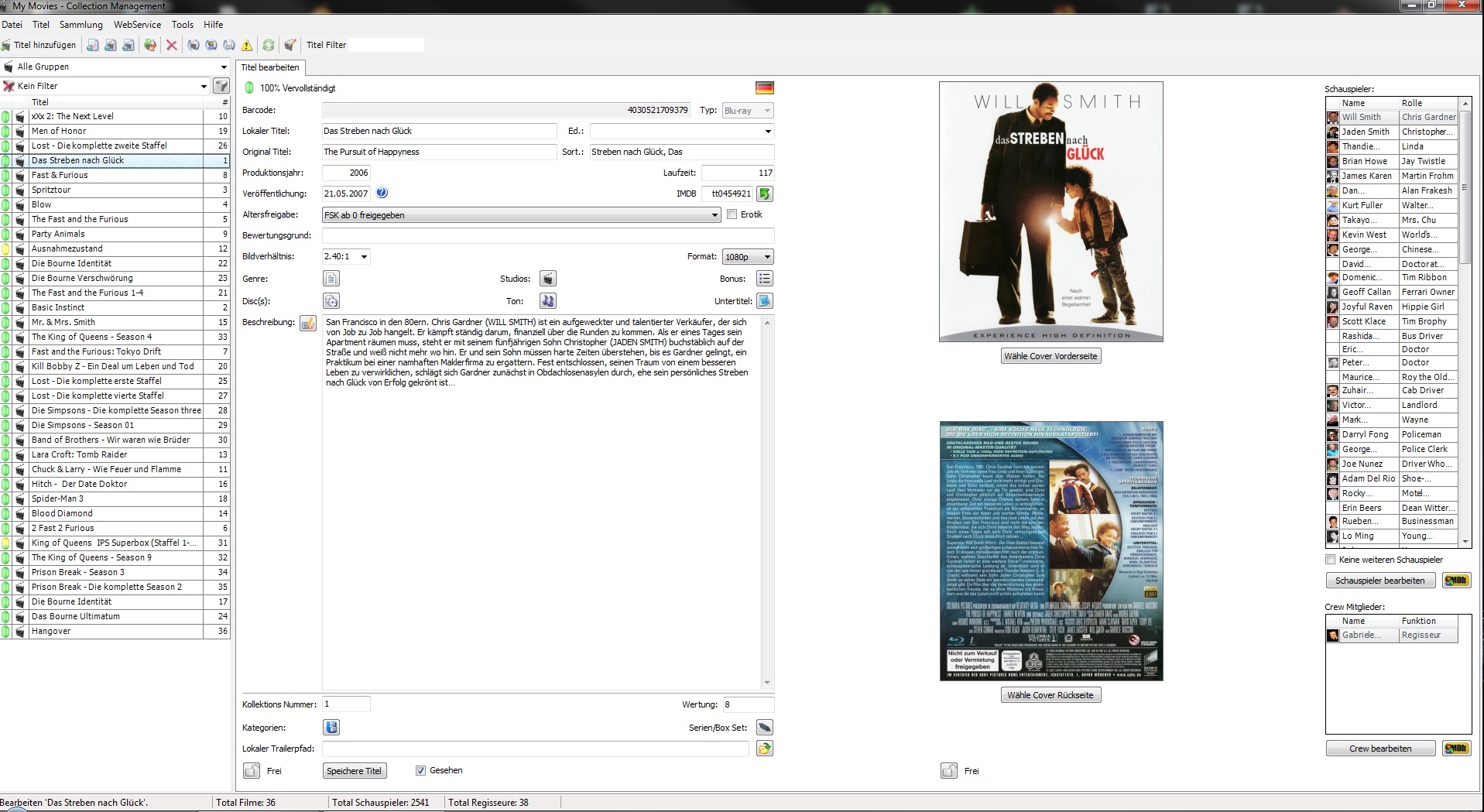
Task: Click IMDb button beside Crew bearbeiten
Action: tap(1456, 749)
